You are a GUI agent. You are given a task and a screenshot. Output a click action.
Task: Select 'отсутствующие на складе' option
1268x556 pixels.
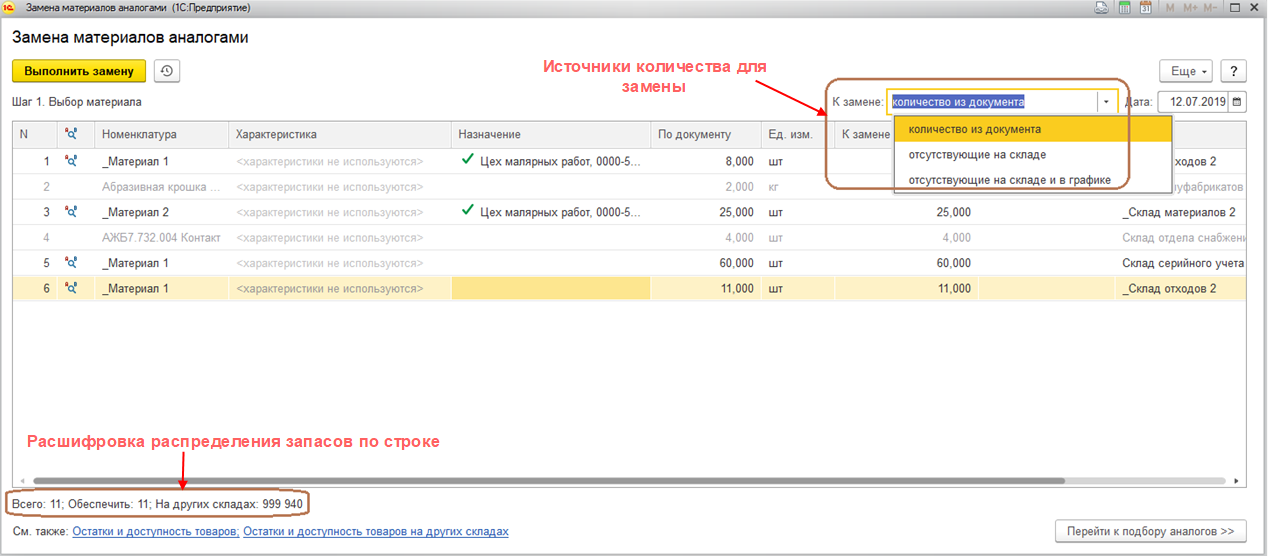pos(977,155)
